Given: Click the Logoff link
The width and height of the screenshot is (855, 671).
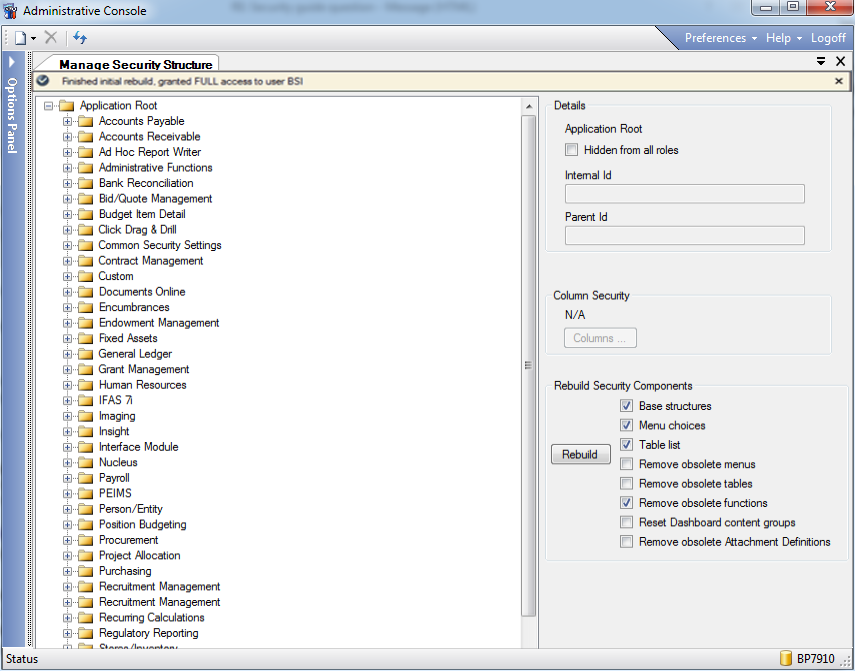Looking at the screenshot, I should click(828, 38).
